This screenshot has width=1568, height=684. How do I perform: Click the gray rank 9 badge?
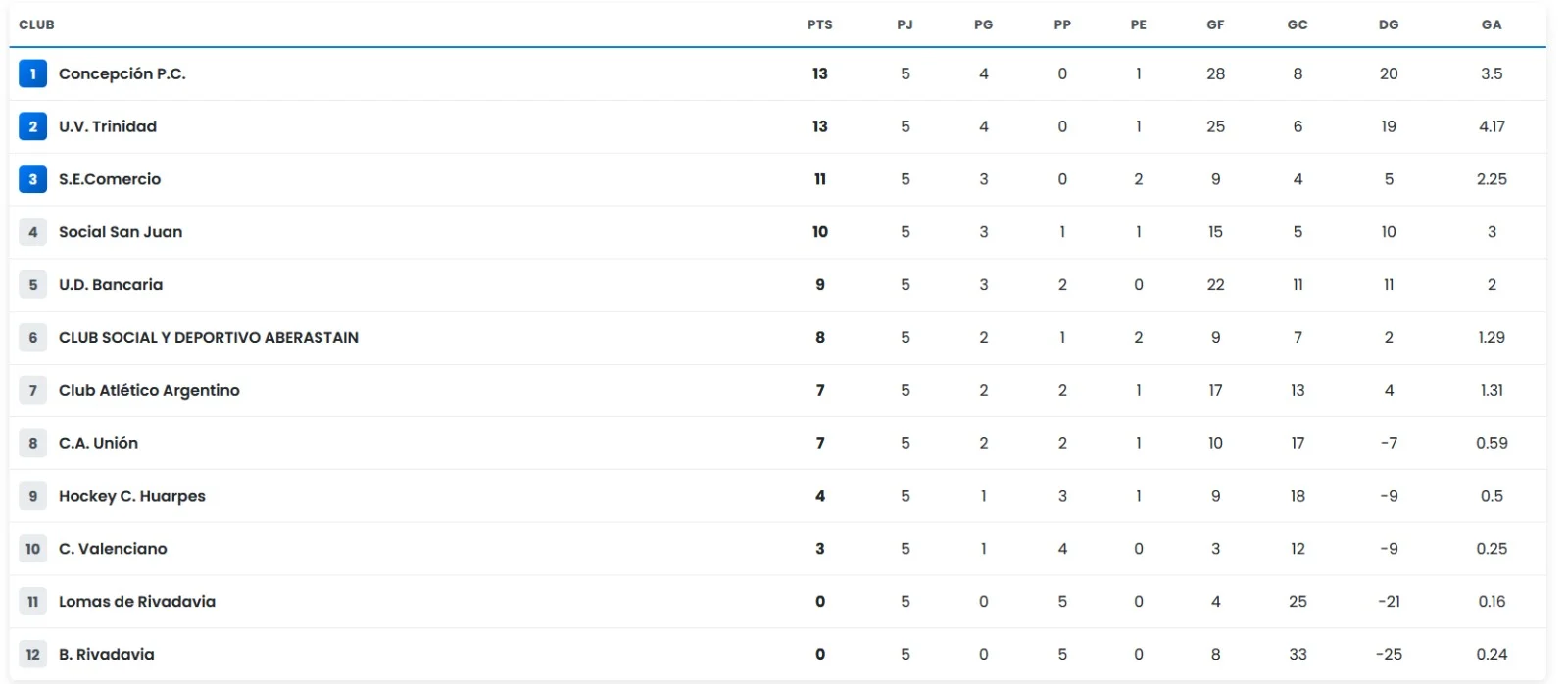[x=32, y=496]
